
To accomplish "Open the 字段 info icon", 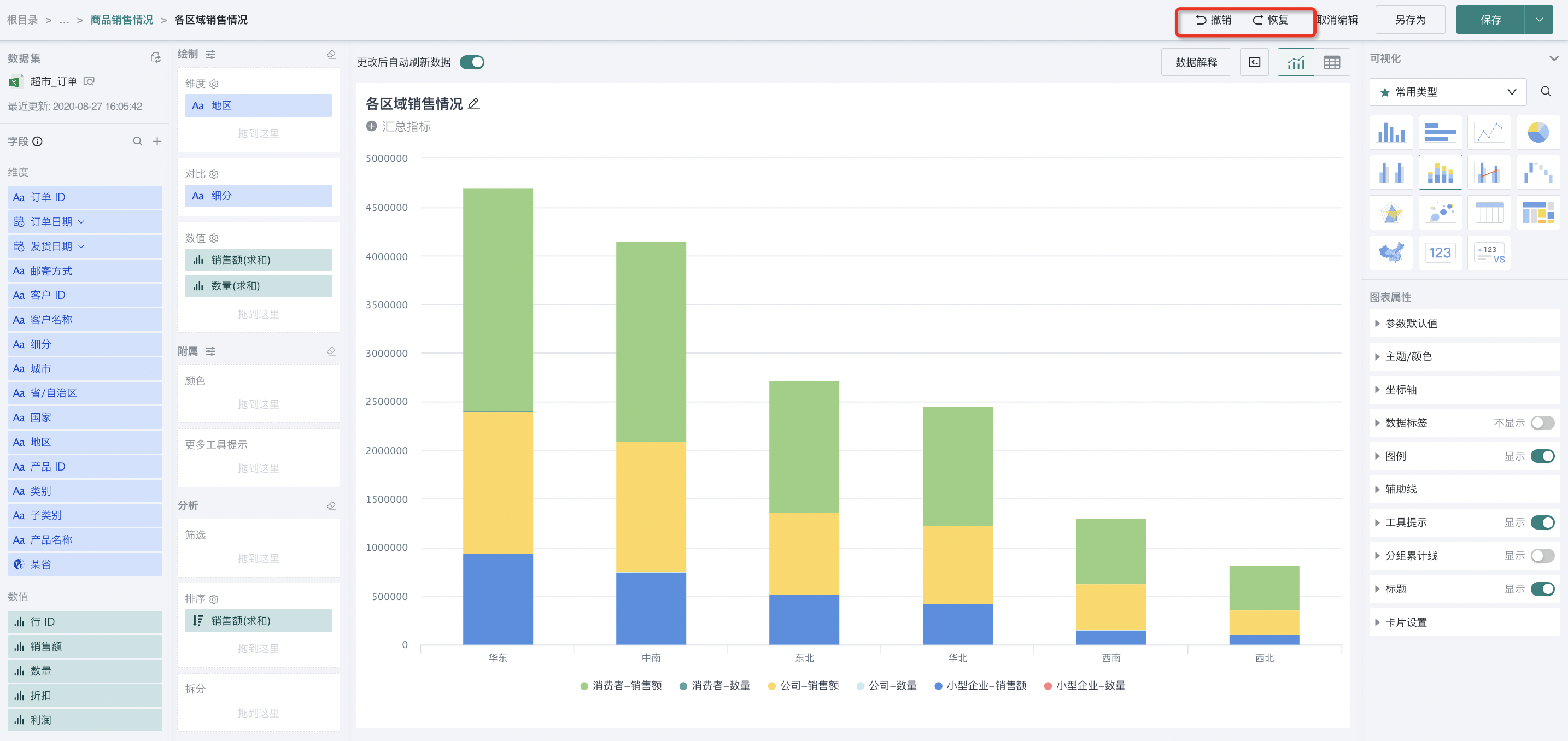I will [38, 141].
